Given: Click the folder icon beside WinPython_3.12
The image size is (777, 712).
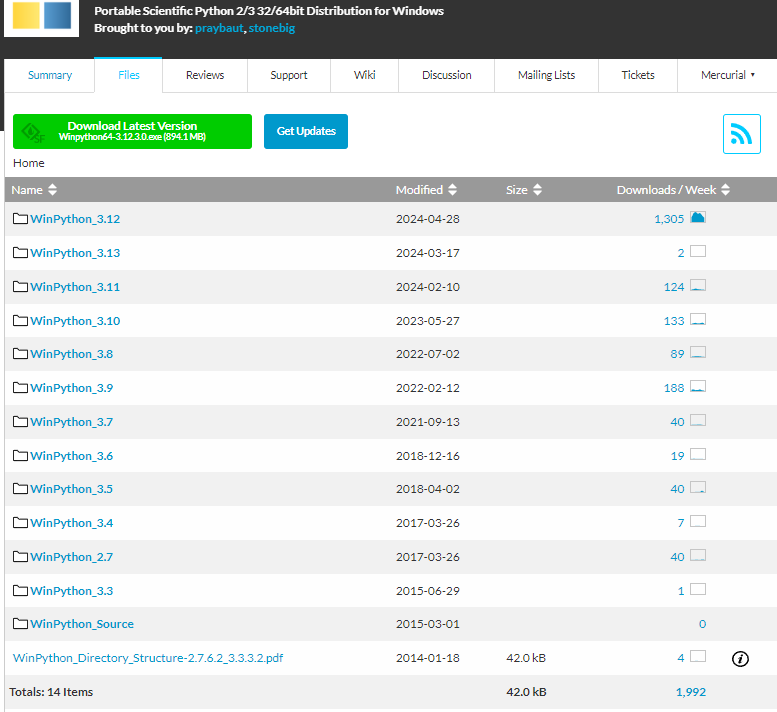Looking at the screenshot, I should pyautogui.click(x=20, y=219).
